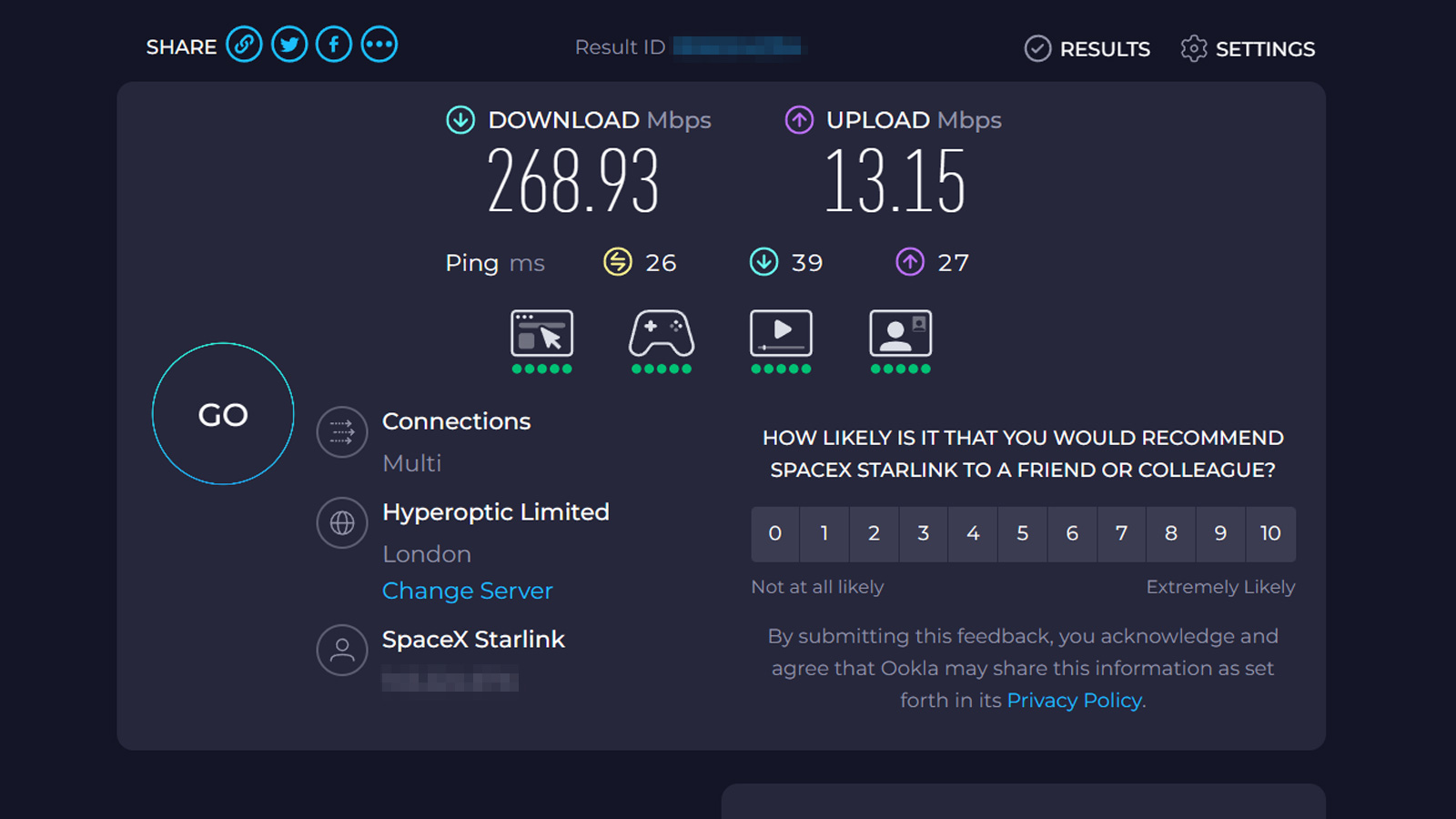Click the online gaming controller icon
Image resolution: width=1456 pixels, height=819 pixels.
pyautogui.click(x=662, y=334)
